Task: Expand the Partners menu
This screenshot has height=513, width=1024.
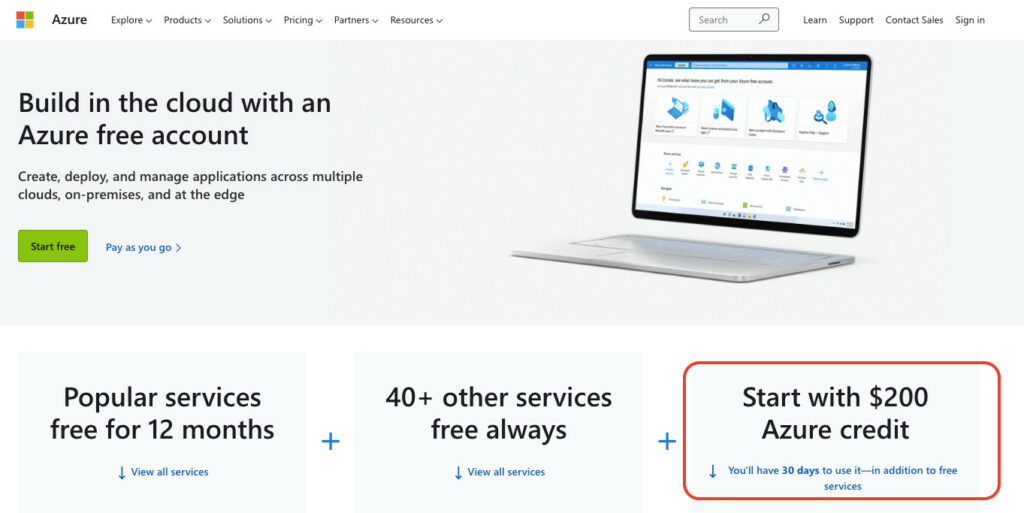Action: coord(356,20)
